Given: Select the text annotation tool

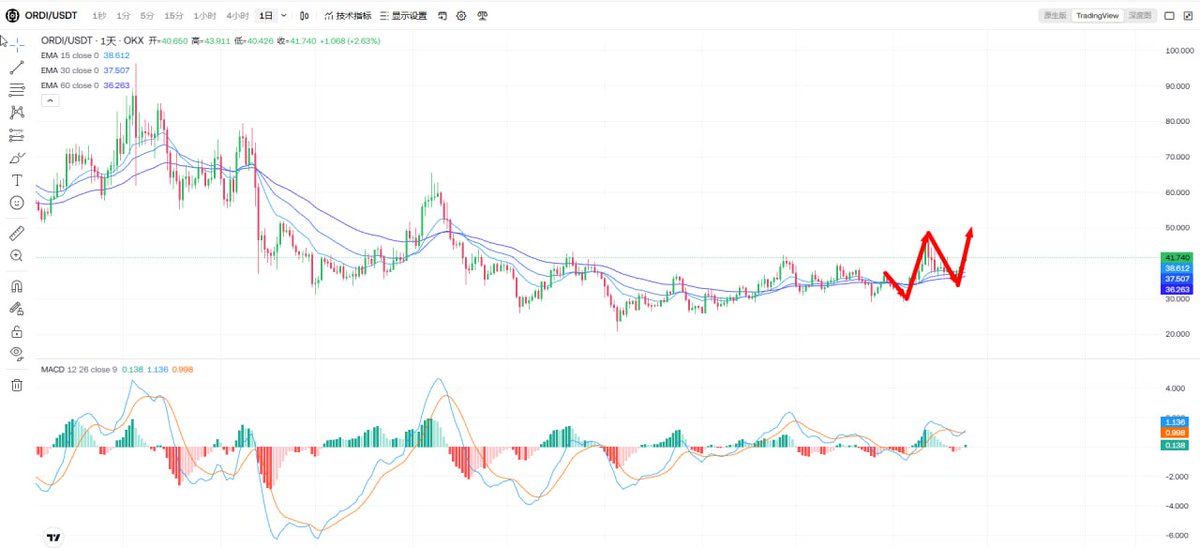Looking at the screenshot, I should (x=17, y=180).
